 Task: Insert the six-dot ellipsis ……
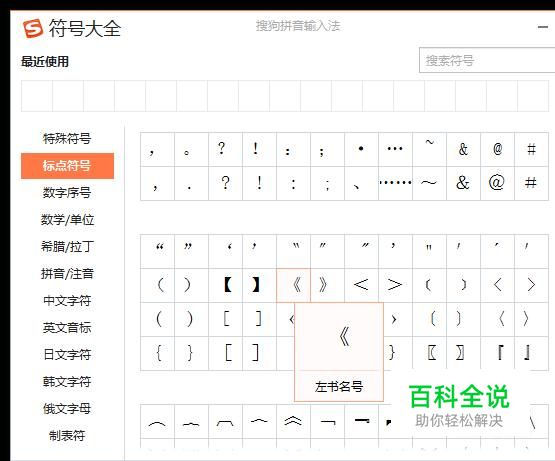coord(395,183)
